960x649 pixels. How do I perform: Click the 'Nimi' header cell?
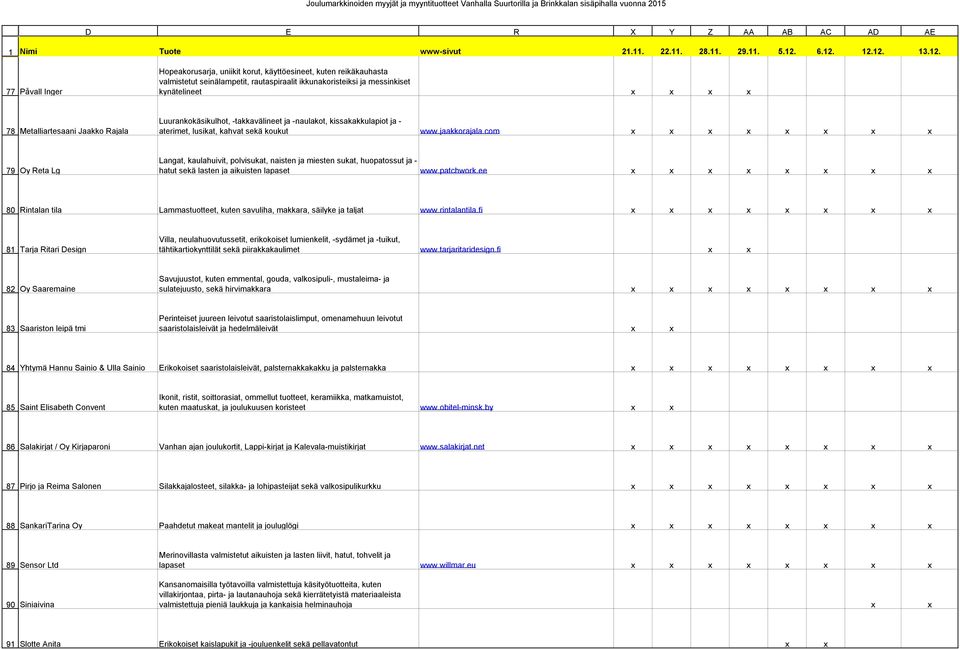pyautogui.click(x=88, y=47)
